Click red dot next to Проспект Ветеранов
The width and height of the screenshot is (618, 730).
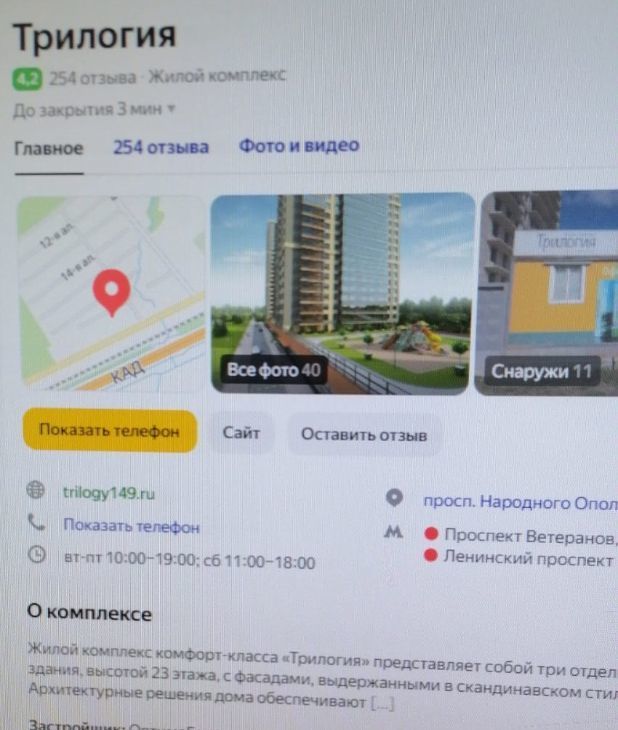pos(431,534)
